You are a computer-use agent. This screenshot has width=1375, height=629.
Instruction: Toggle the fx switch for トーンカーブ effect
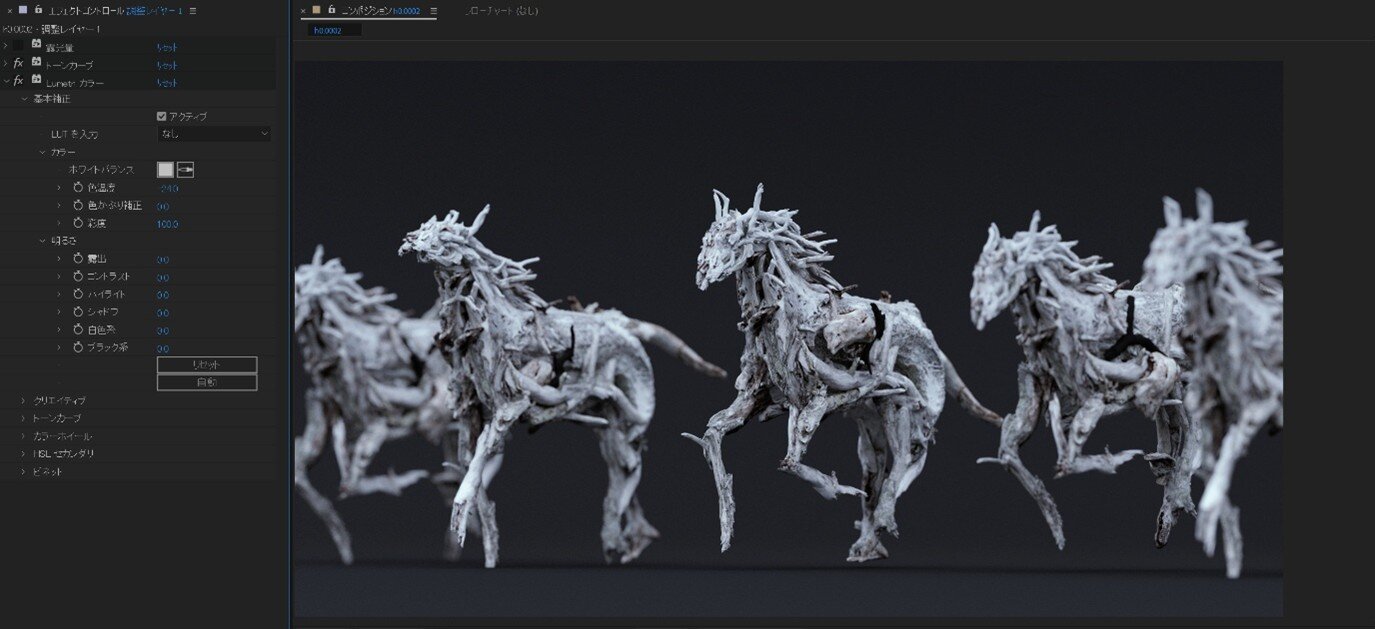point(18,64)
